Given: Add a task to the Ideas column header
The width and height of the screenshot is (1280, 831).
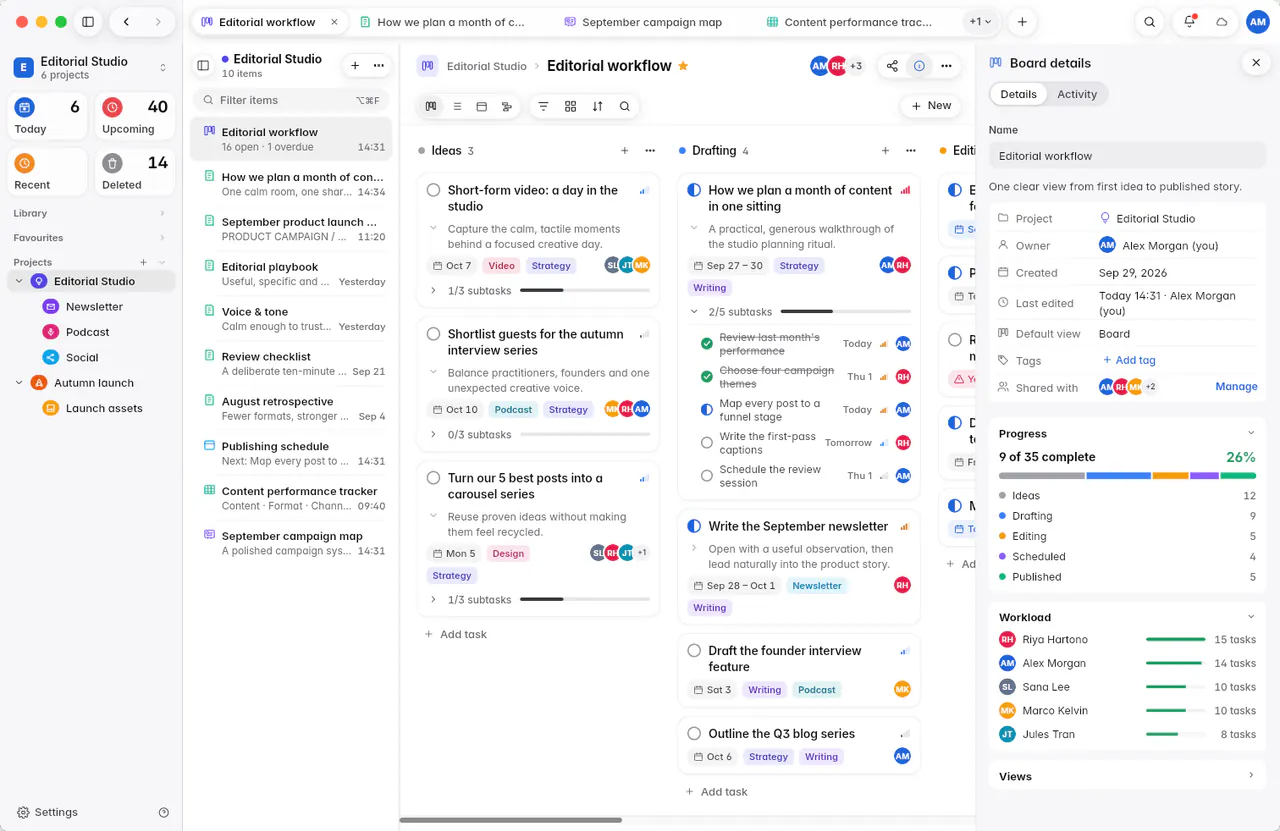Looking at the screenshot, I should [625, 151].
